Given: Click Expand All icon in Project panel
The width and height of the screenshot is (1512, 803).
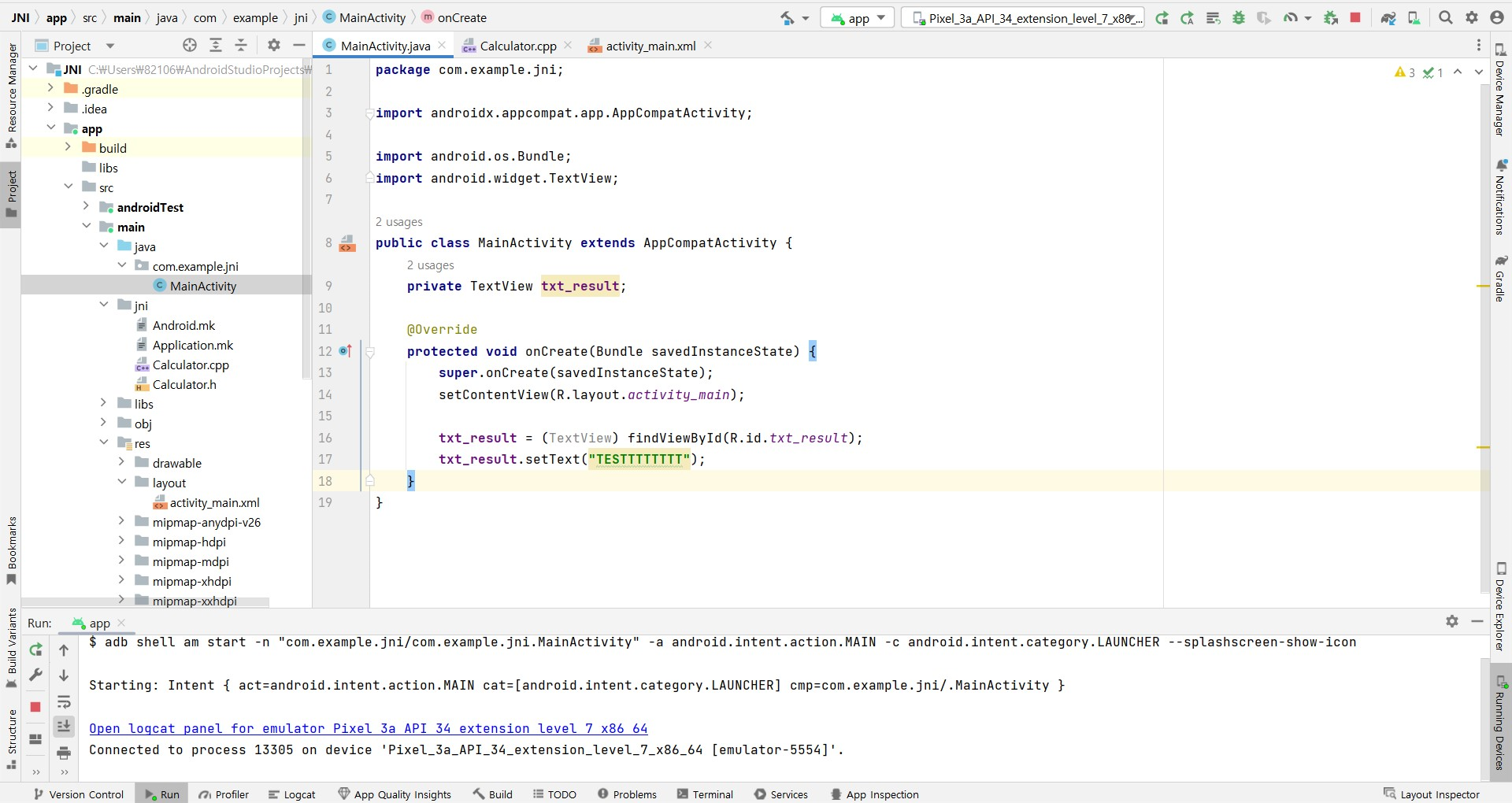Looking at the screenshot, I should point(216,46).
